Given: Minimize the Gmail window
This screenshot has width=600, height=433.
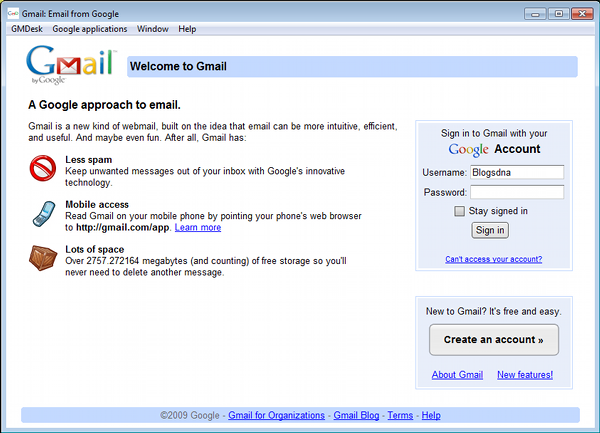Looking at the screenshot, I should coord(535,14).
